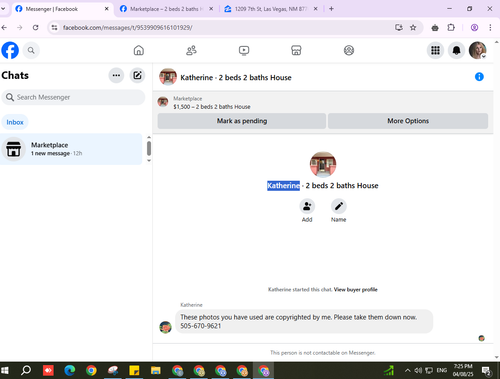The height and width of the screenshot is (379, 500).
Task: Open the Windows notification center icon
Action: [487, 370]
